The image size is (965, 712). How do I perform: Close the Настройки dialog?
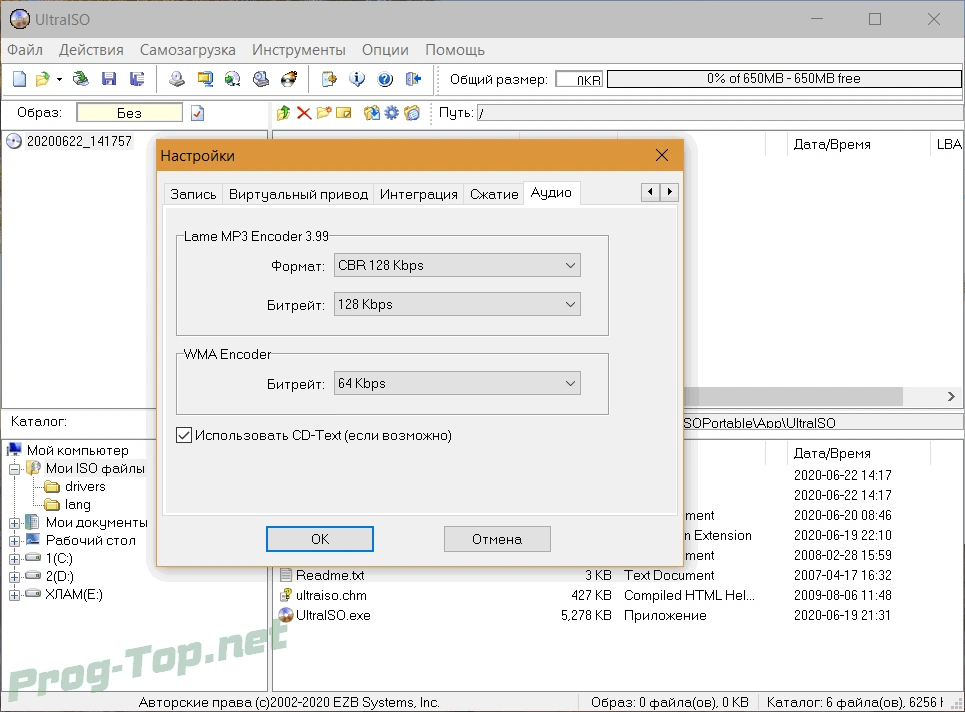point(662,155)
